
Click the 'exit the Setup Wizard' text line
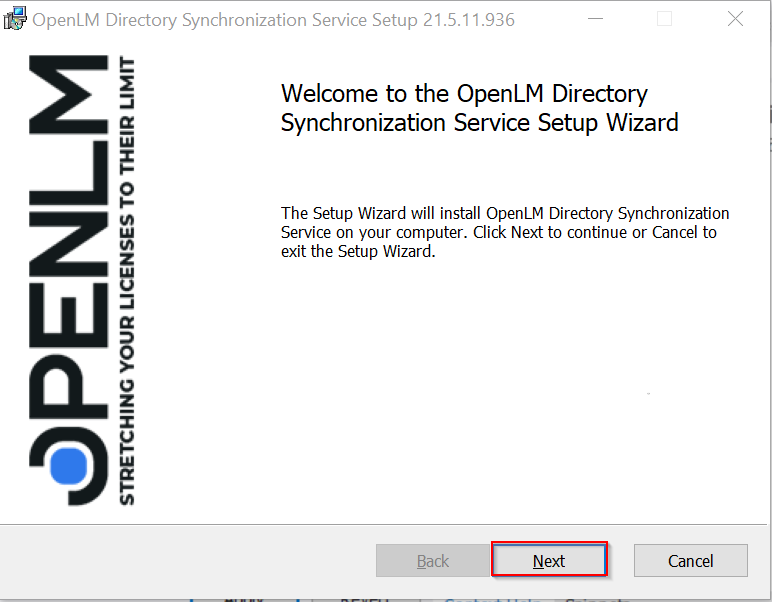tap(358, 251)
